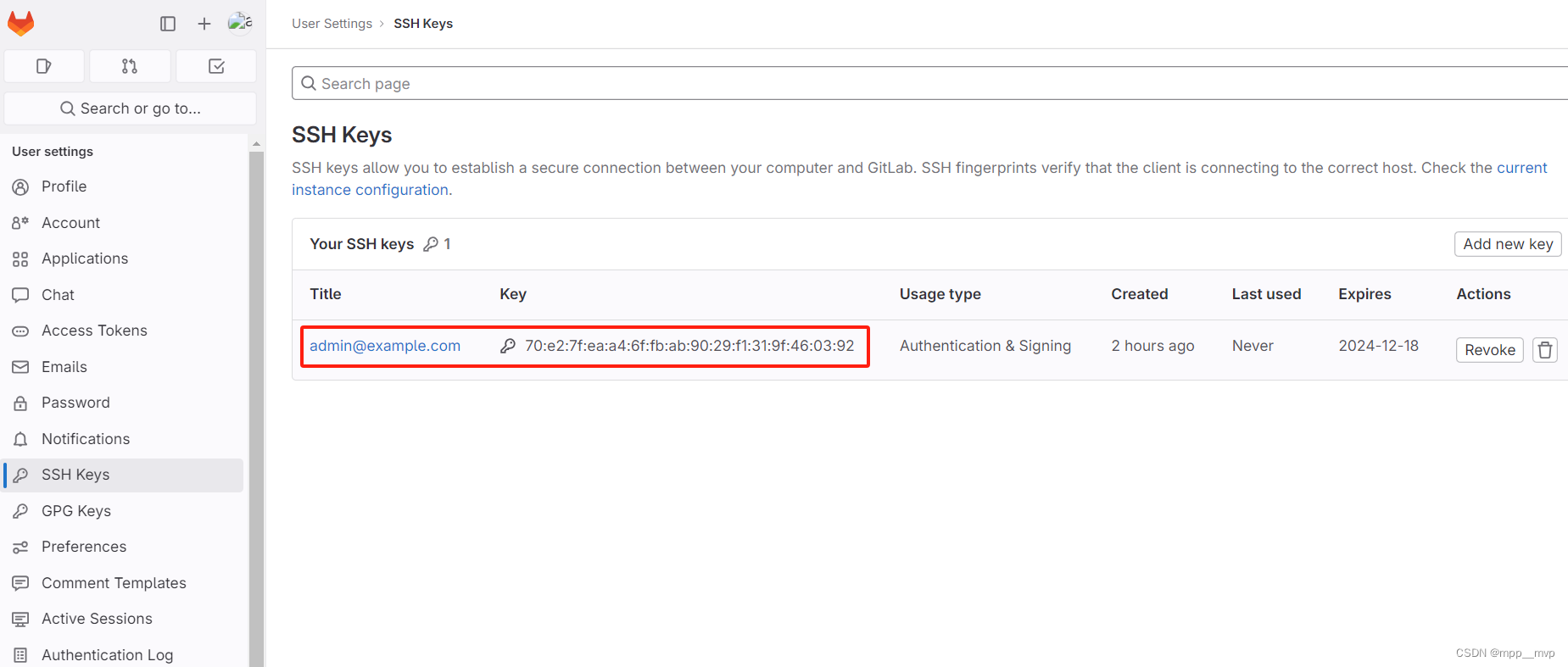This screenshot has height=667, width=1568.
Task: Delete key with trash icon
Action: (x=1545, y=350)
